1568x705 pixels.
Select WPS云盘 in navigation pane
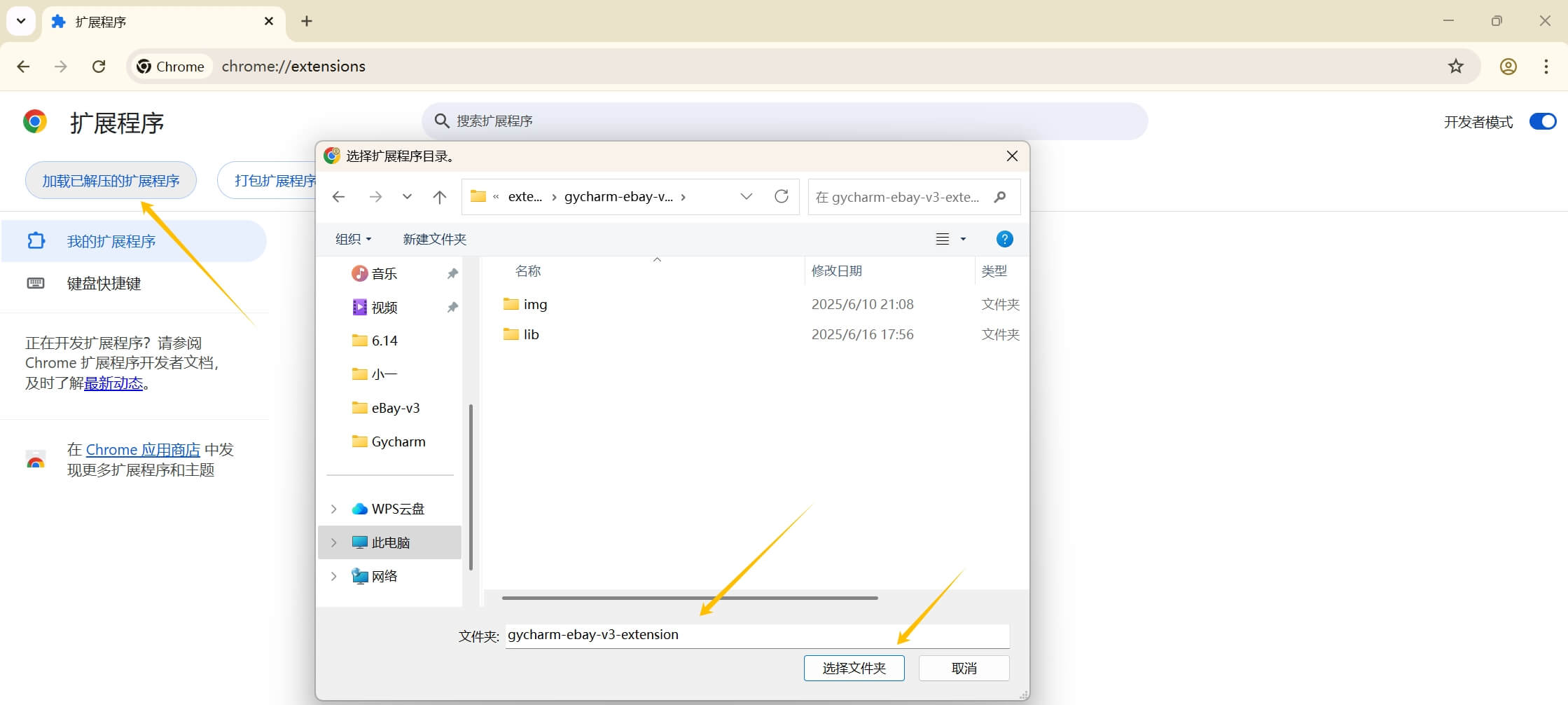(398, 509)
